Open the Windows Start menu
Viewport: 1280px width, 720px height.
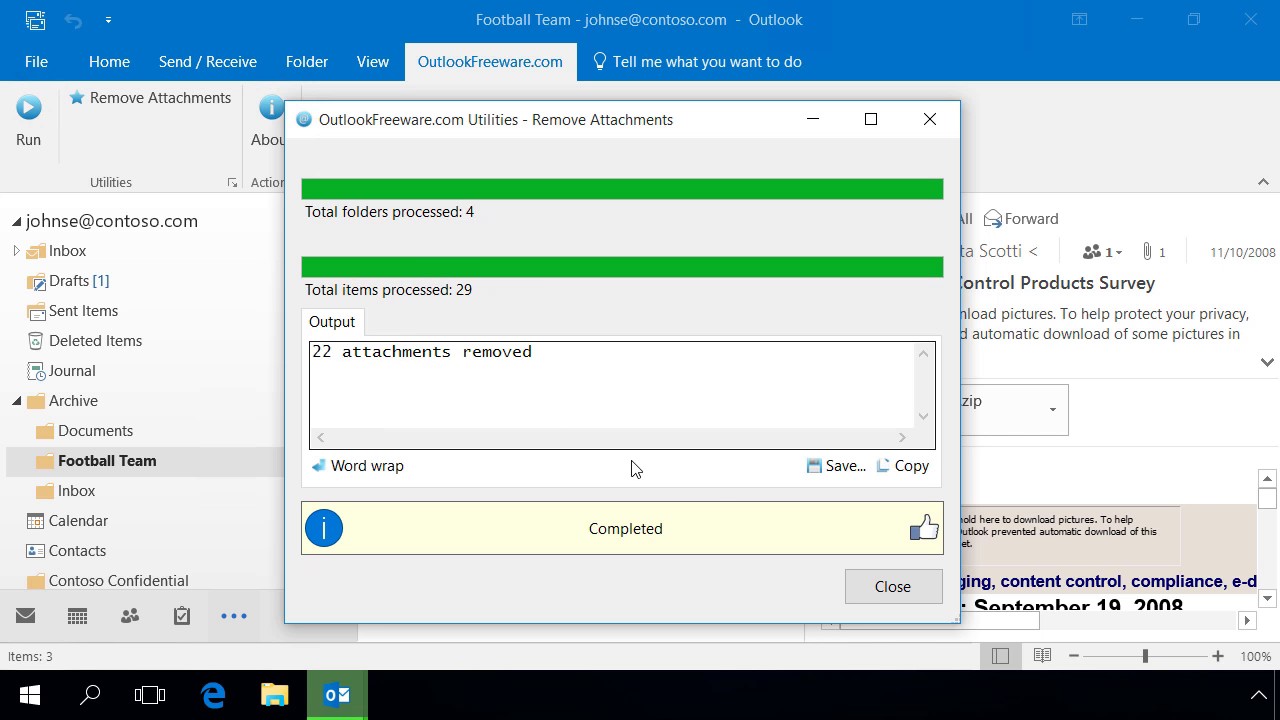click(29, 695)
